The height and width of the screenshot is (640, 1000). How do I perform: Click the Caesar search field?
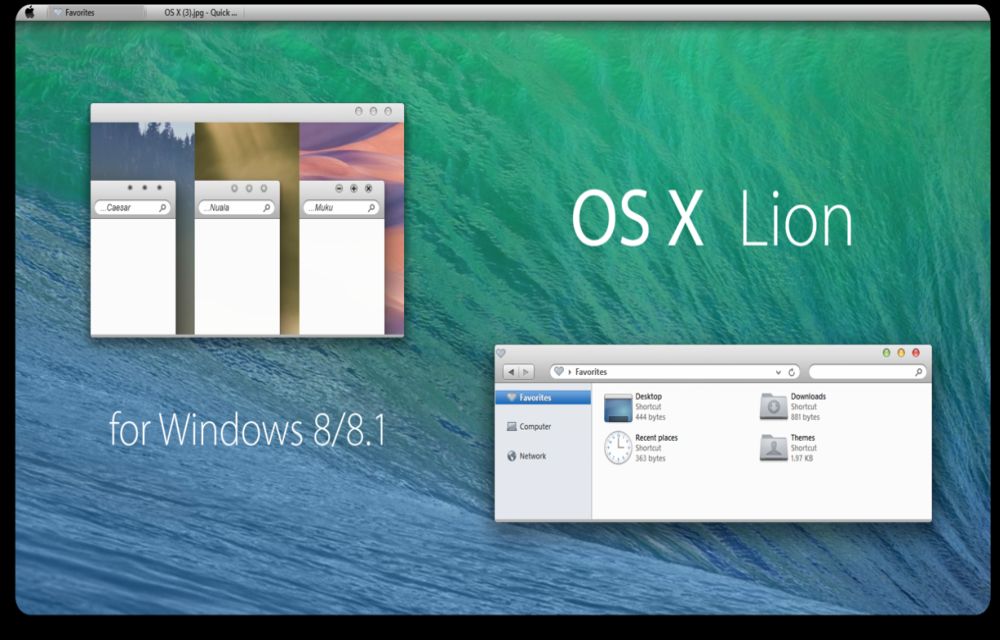pyautogui.click(x=133, y=208)
